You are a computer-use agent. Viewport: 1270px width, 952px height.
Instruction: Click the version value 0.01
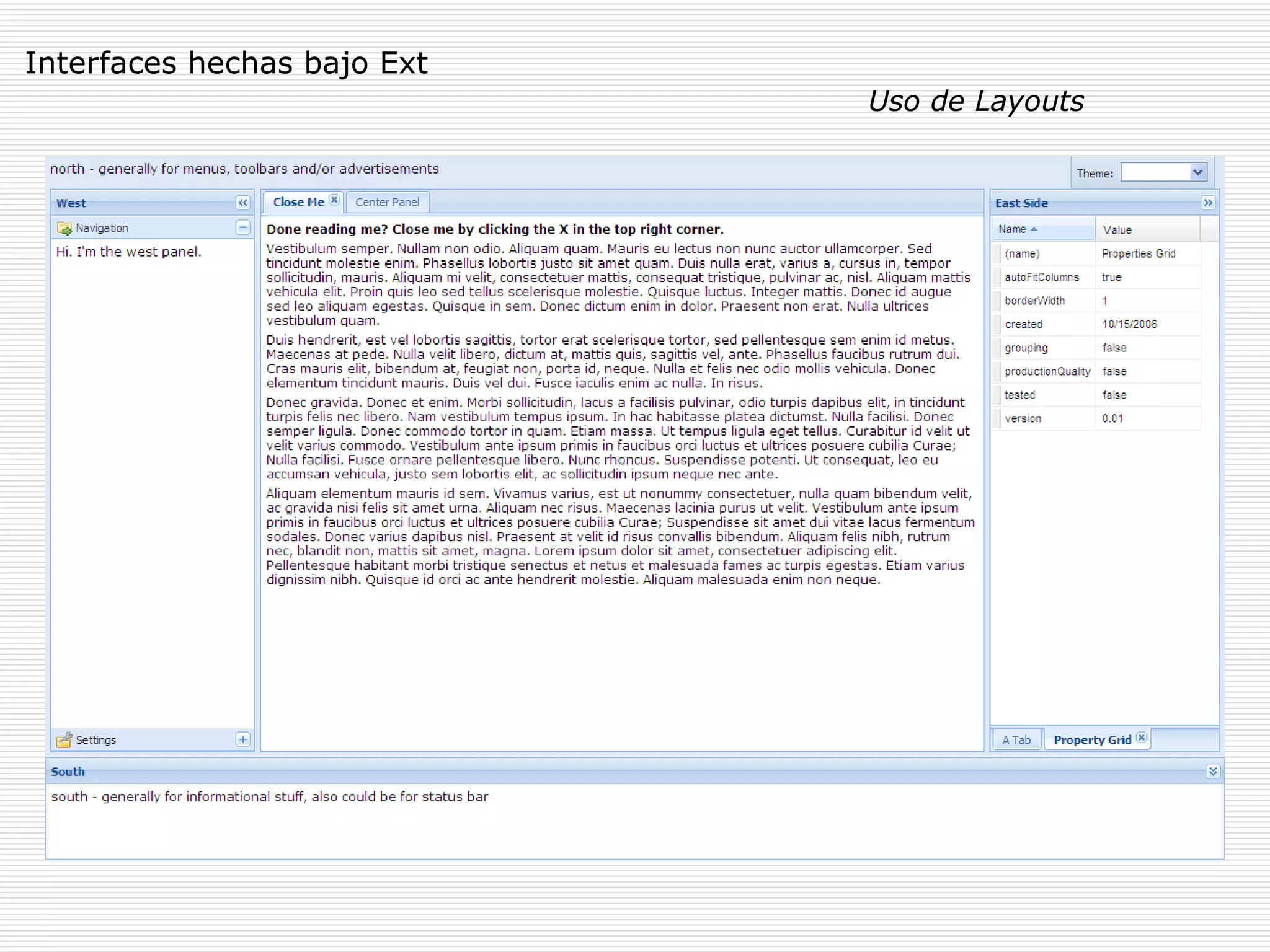point(1112,418)
